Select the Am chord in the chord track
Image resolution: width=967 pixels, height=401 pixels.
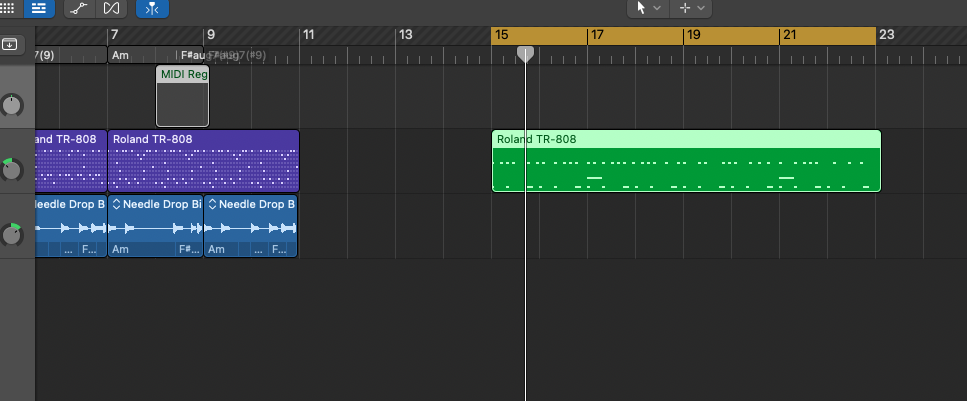pos(120,56)
